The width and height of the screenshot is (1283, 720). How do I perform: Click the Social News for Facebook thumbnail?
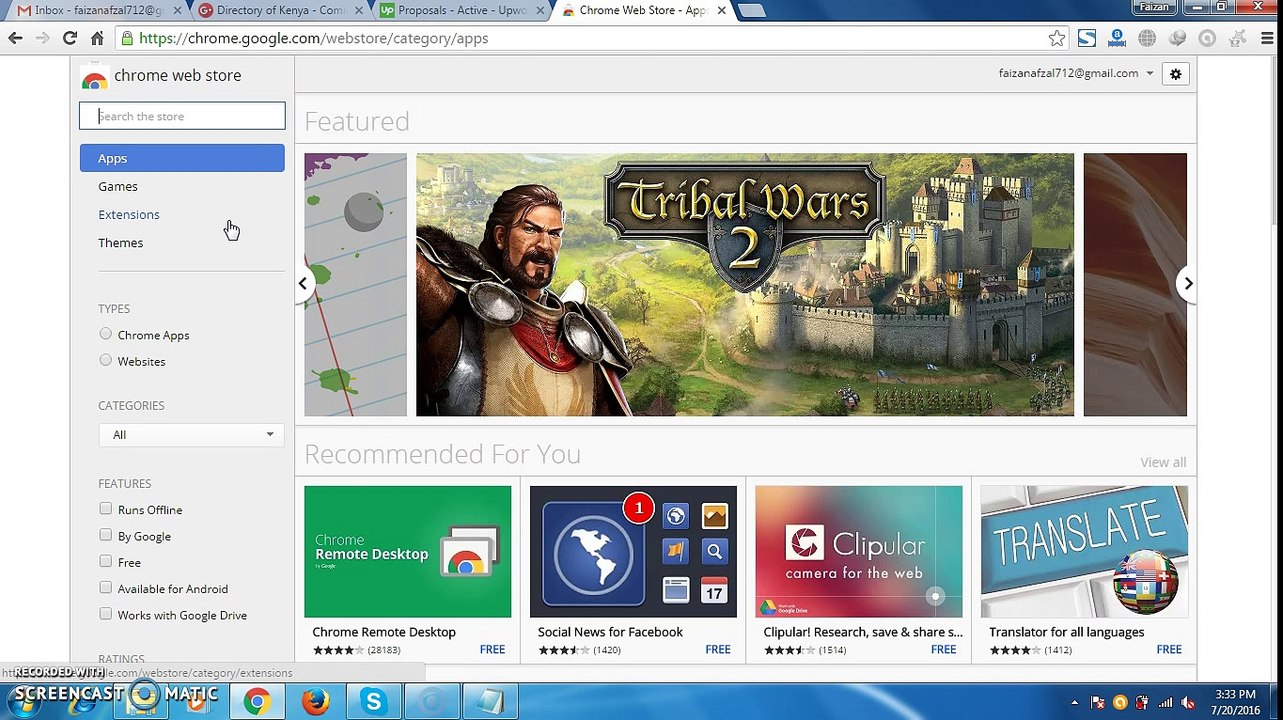633,552
